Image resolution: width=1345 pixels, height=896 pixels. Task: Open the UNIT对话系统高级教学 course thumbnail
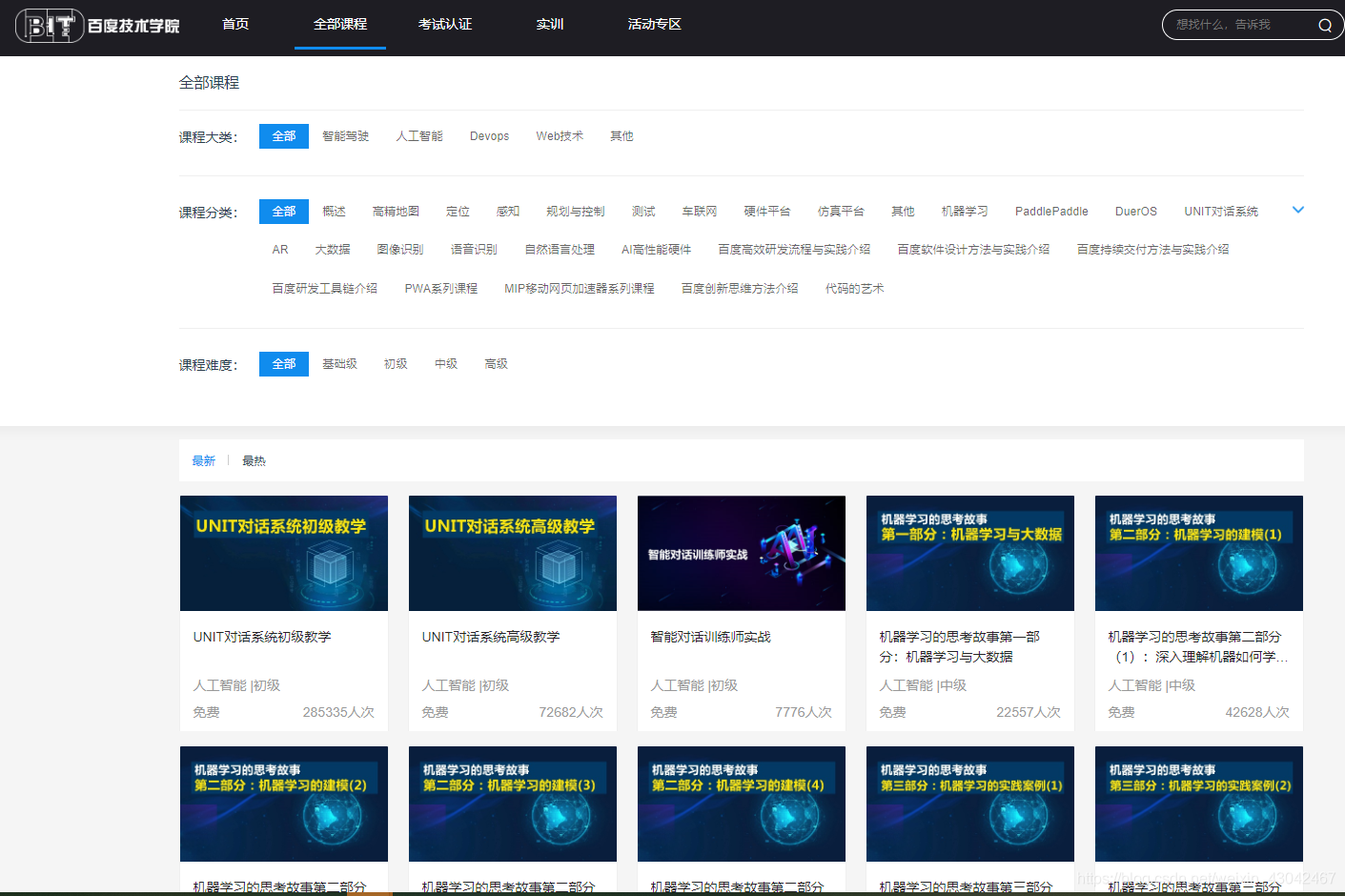click(513, 553)
